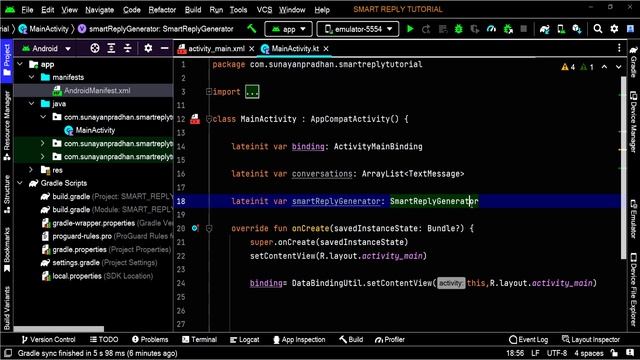
Task: Open the Logcat tool window
Action: click(x=244, y=339)
